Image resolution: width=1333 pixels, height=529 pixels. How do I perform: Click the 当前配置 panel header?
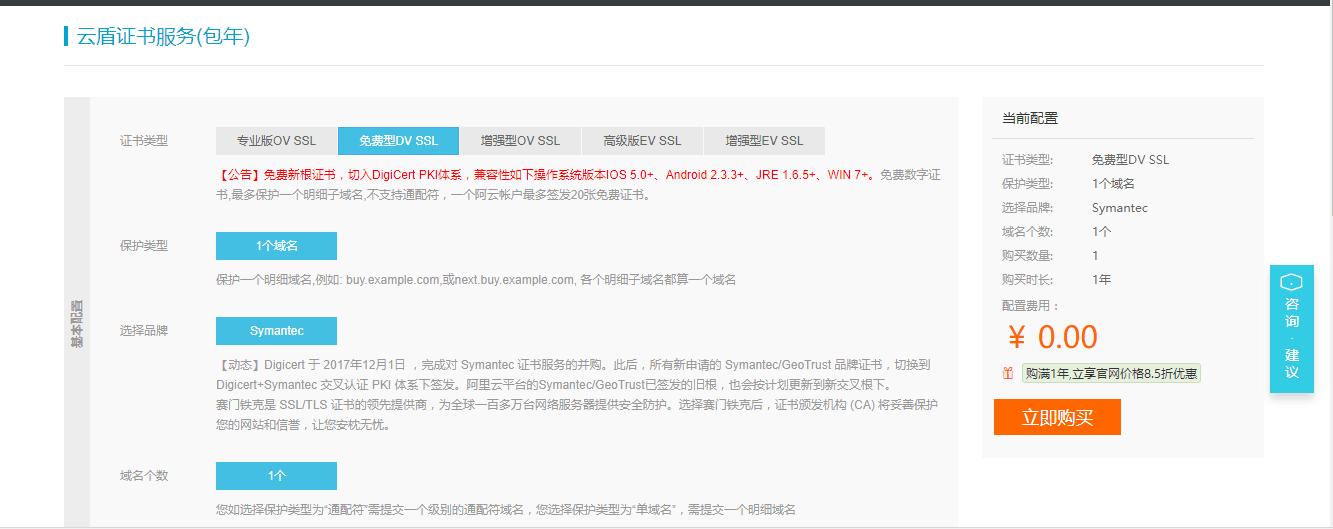1030,118
